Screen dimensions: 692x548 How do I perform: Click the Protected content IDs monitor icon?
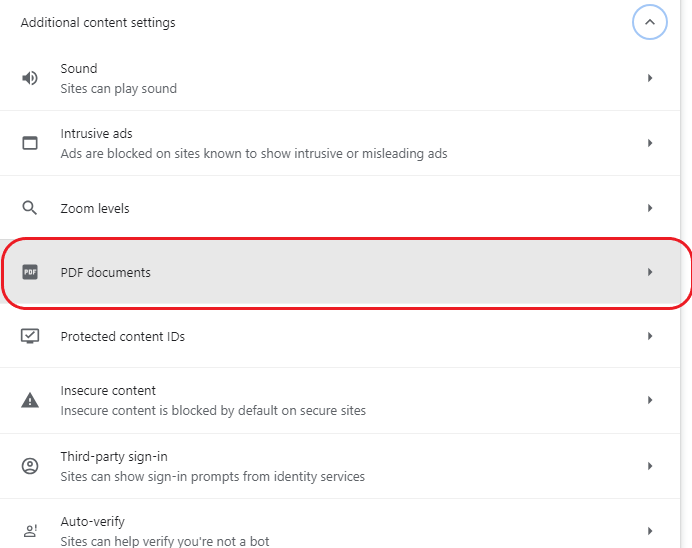tap(30, 336)
